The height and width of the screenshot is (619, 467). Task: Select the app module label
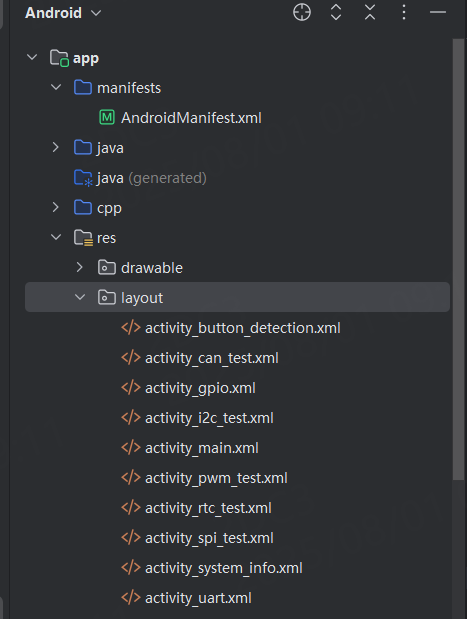click(86, 59)
